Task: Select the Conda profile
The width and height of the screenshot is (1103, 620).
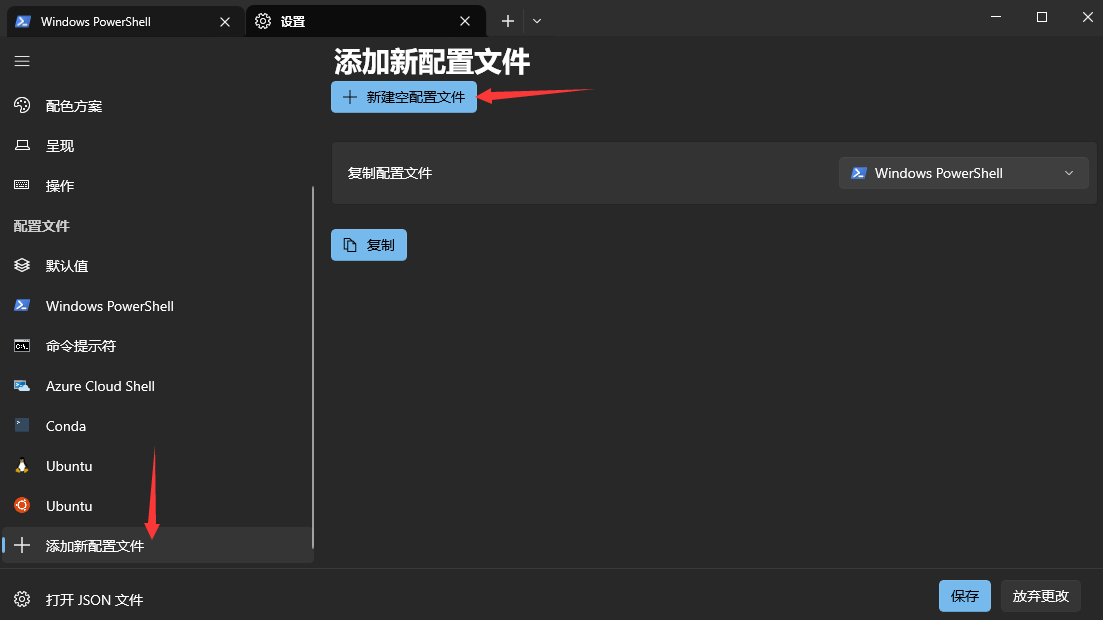Action: point(66,426)
